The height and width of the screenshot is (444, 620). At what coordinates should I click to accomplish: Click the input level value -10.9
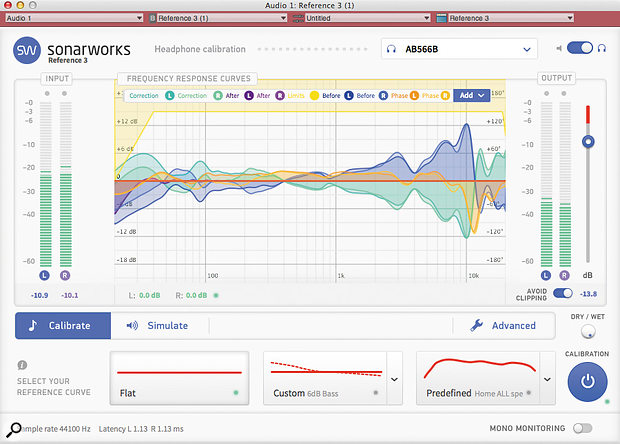(x=40, y=295)
